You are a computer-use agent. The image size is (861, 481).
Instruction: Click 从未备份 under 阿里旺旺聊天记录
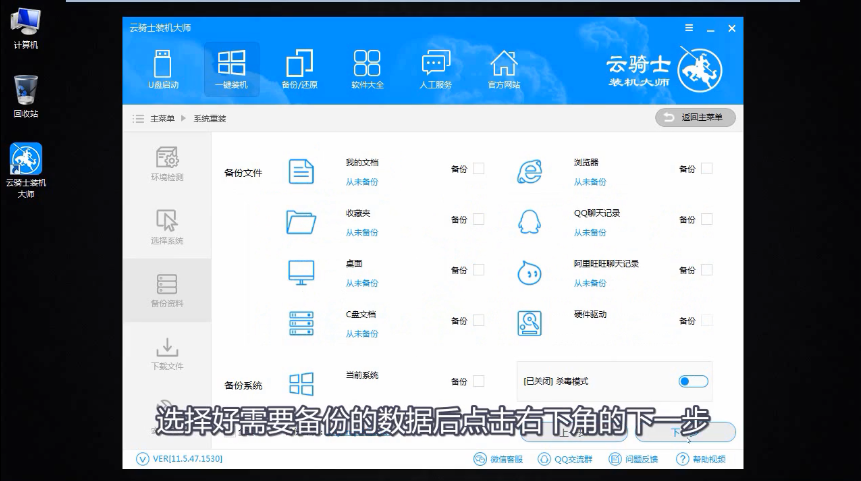click(590, 283)
